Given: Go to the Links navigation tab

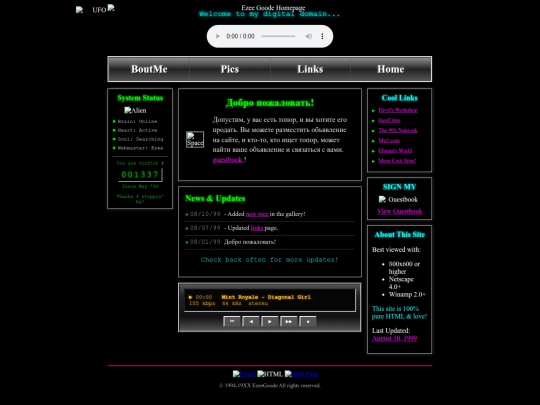Looking at the screenshot, I should 310,69.
